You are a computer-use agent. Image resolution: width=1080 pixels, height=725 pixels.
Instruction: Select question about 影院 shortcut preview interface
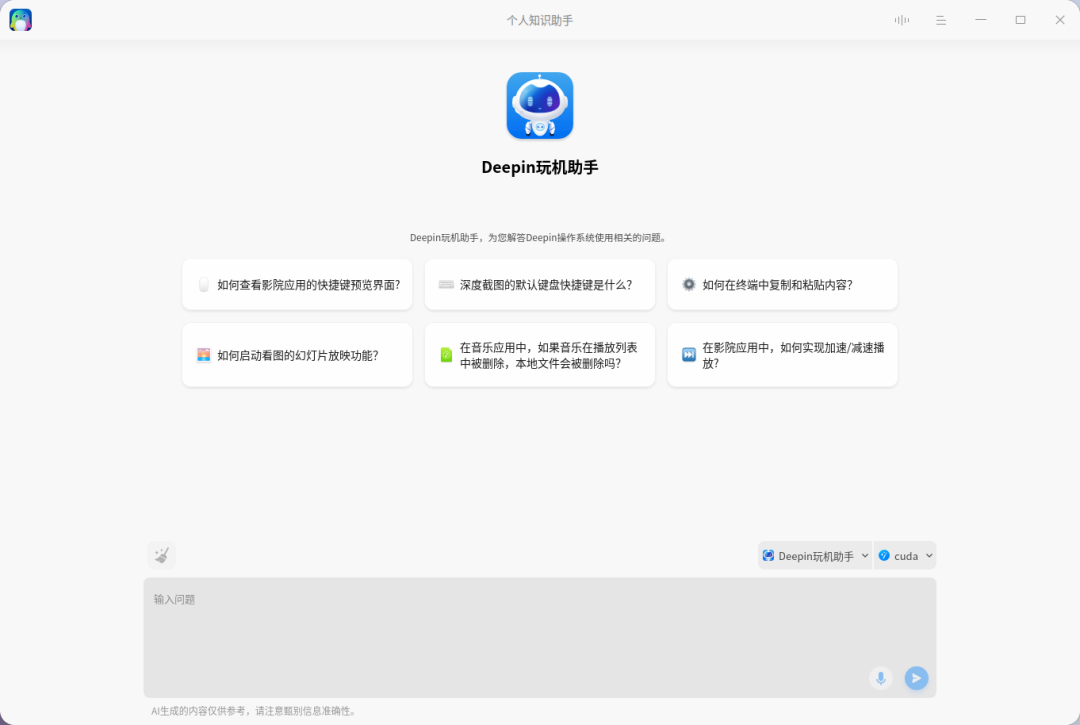pos(298,284)
